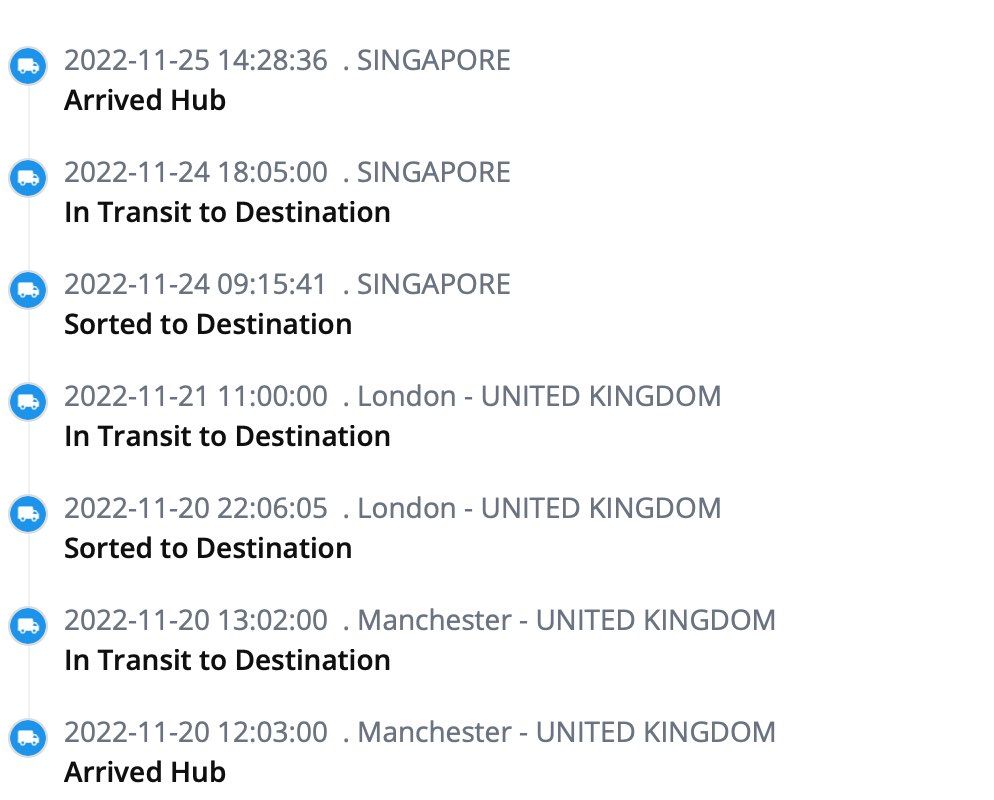Select 'In Transit to Destination' under London 11:00:00
This screenshot has width=994, height=800.
pos(227,436)
